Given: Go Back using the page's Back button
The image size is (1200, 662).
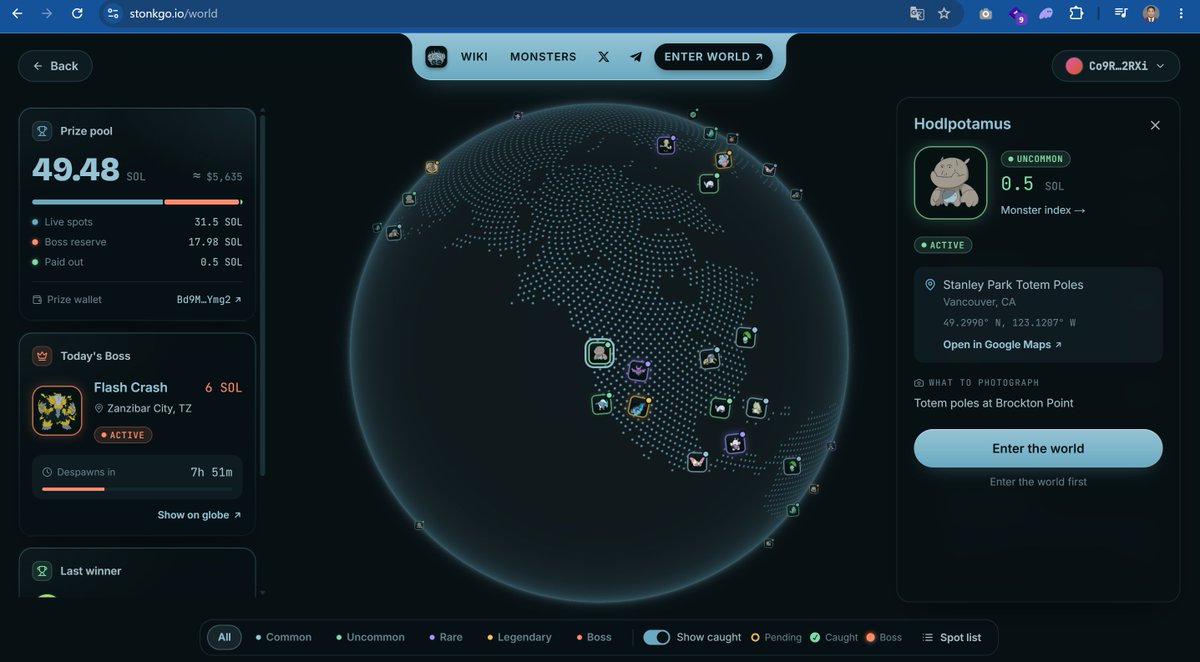Looking at the screenshot, I should pyautogui.click(x=55, y=66).
